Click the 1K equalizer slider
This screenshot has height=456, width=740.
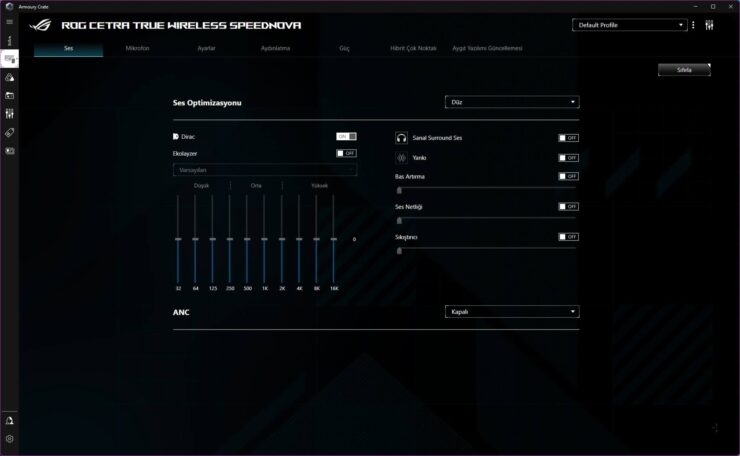tap(264, 239)
